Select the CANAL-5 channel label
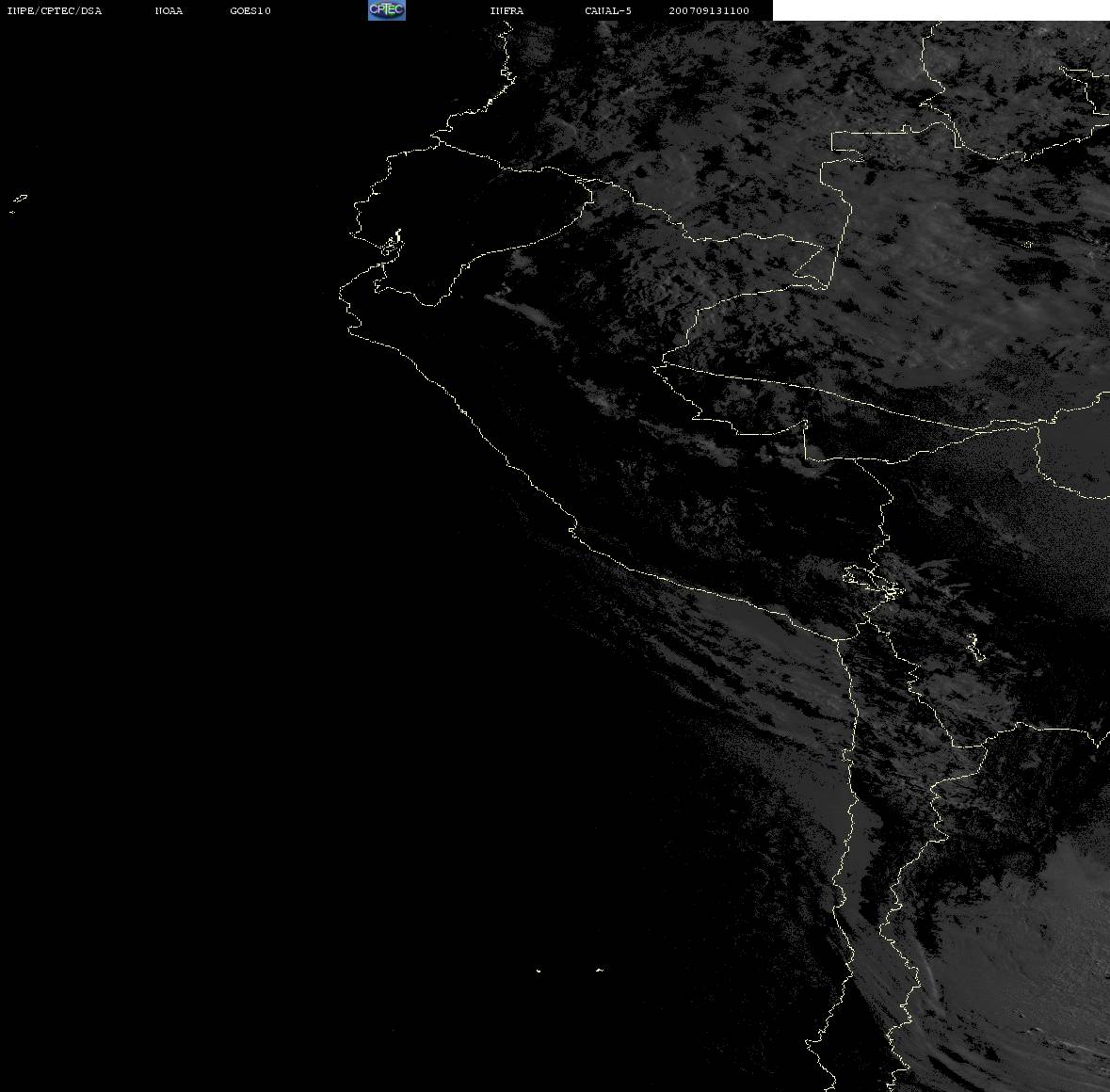Screen dimensions: 1110x1092 608,10
